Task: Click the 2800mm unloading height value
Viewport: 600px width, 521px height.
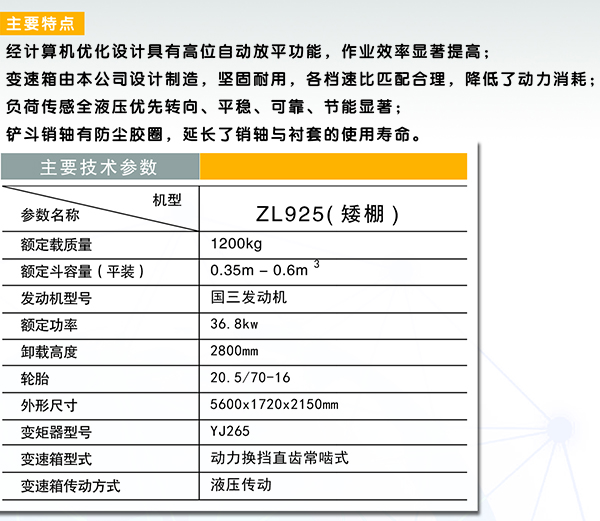Action: (x=235, y=351)
